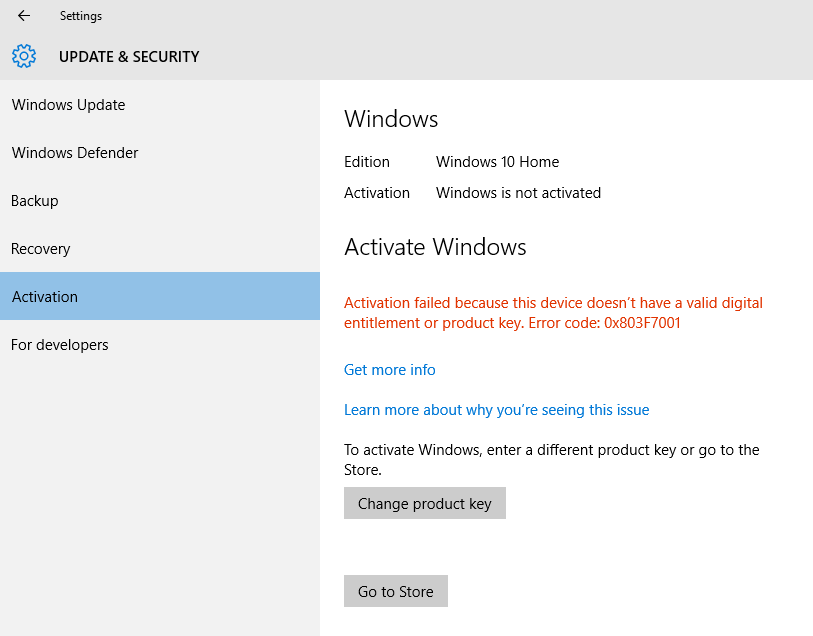The image size is (813, 636).
Task: Click the UPDATE & SECURITY page title
Action: point(129,56)
